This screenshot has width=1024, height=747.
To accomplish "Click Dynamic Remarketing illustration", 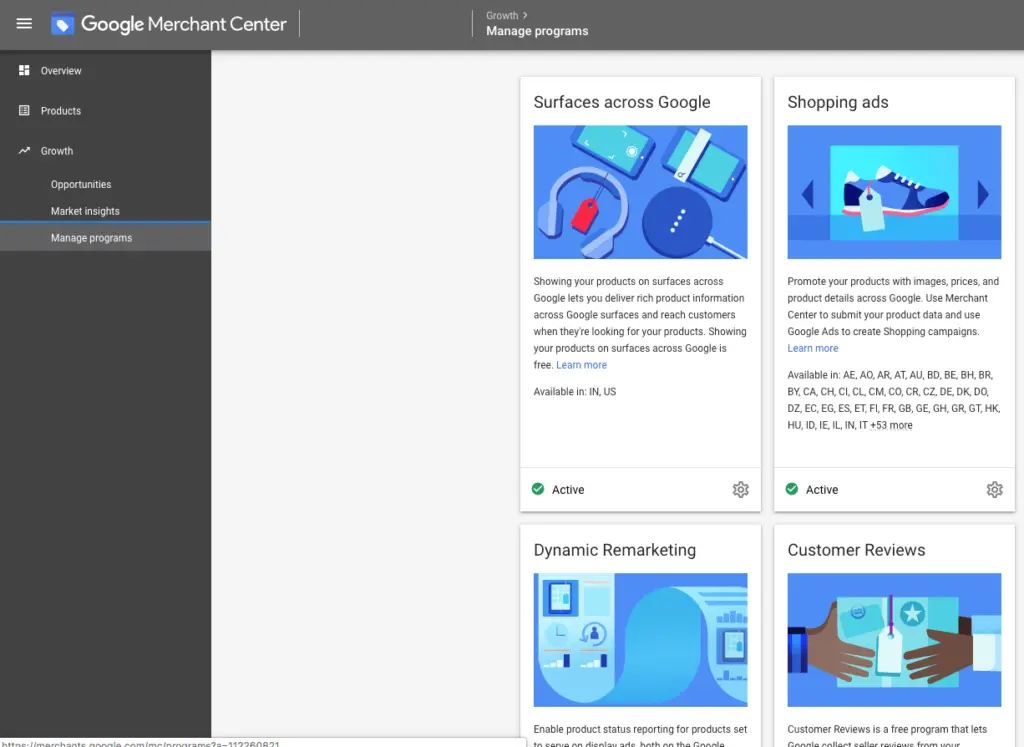I will pyautogui.click(x=640, y=640).
